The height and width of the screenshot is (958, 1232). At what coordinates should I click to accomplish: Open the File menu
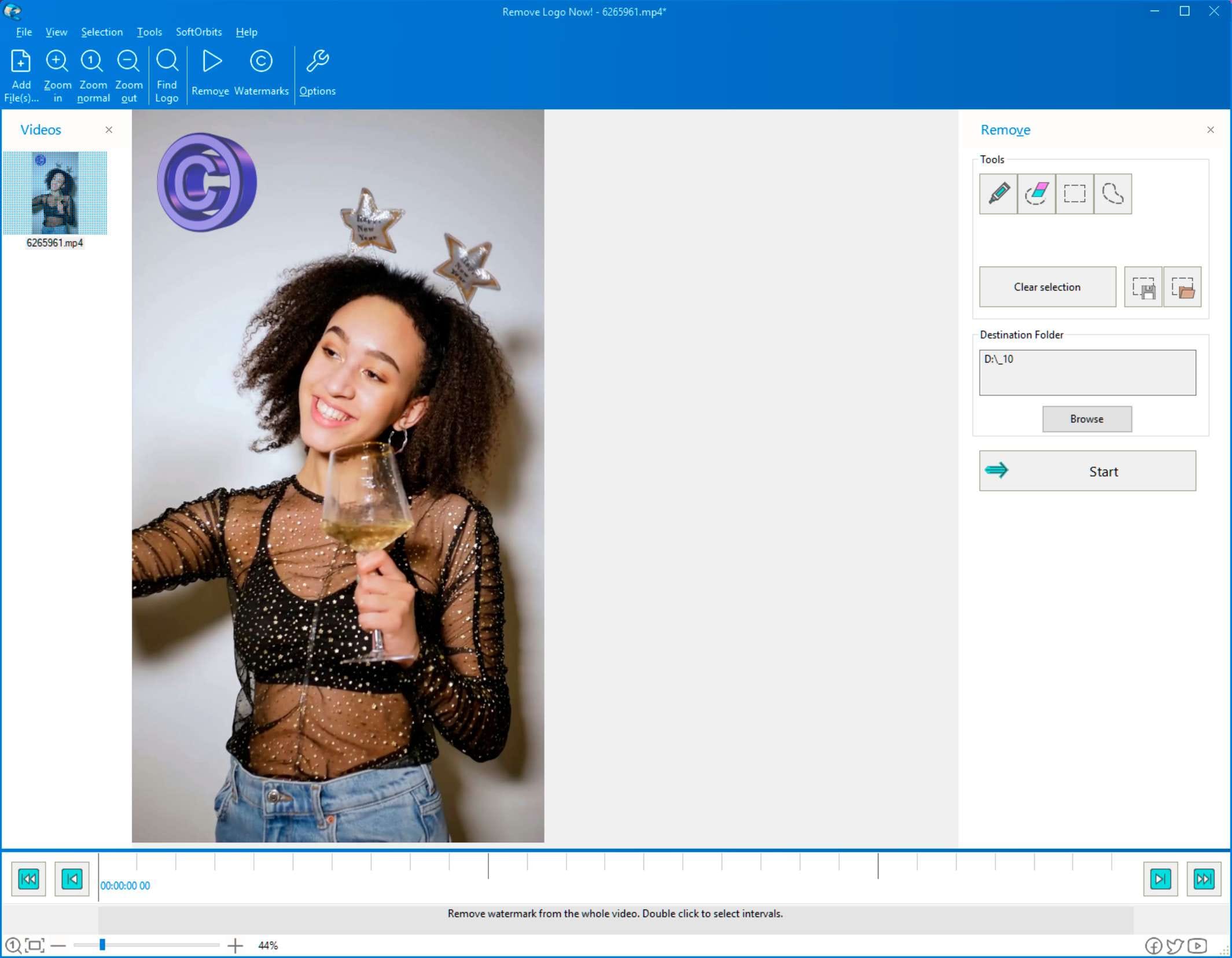tap(23, 32)
